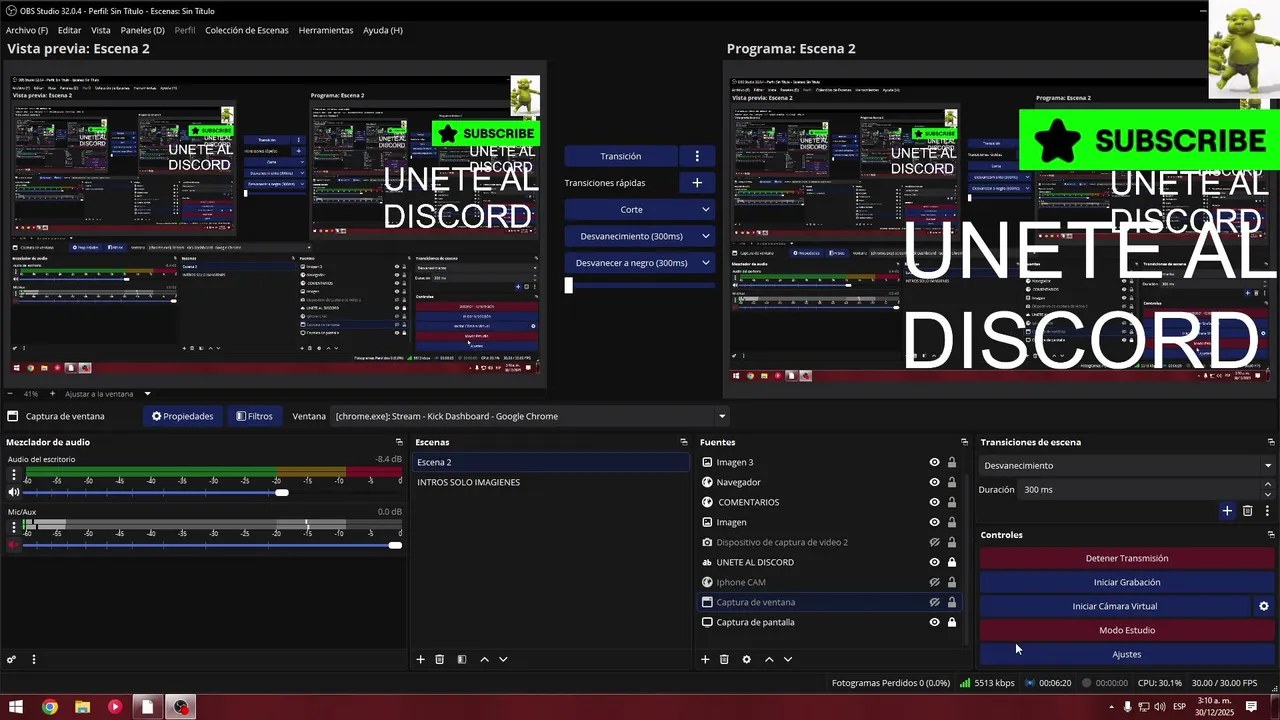1280x720 pixels.
Task: Open Transición button three-dot menu
Action: point(697,156)
